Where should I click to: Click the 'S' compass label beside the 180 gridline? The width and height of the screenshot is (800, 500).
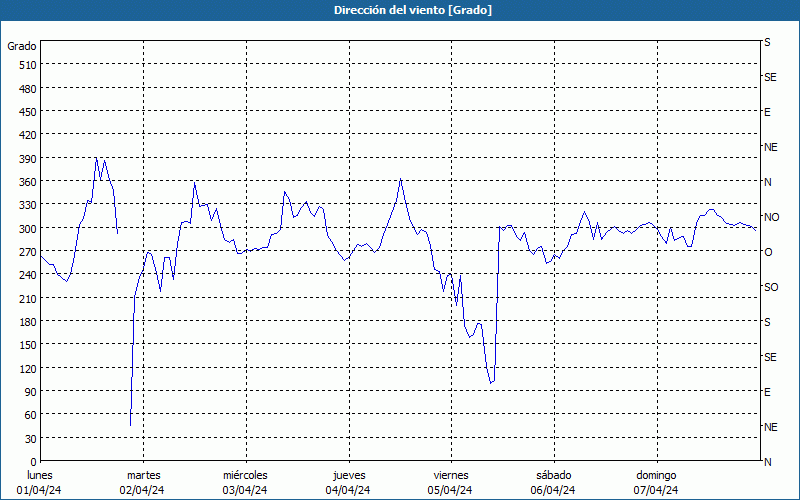(767, 322)
